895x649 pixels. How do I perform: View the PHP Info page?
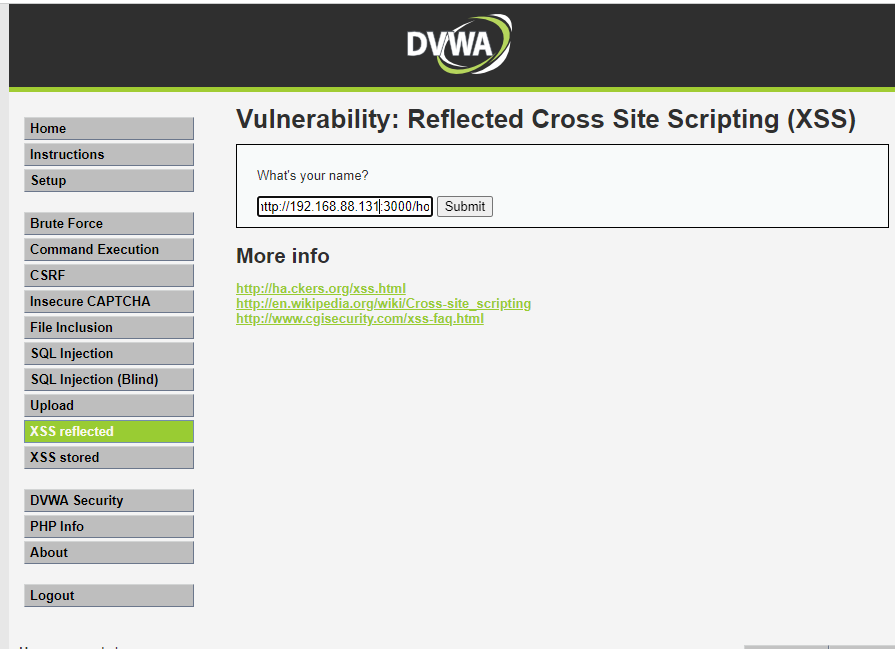[108, 526]
